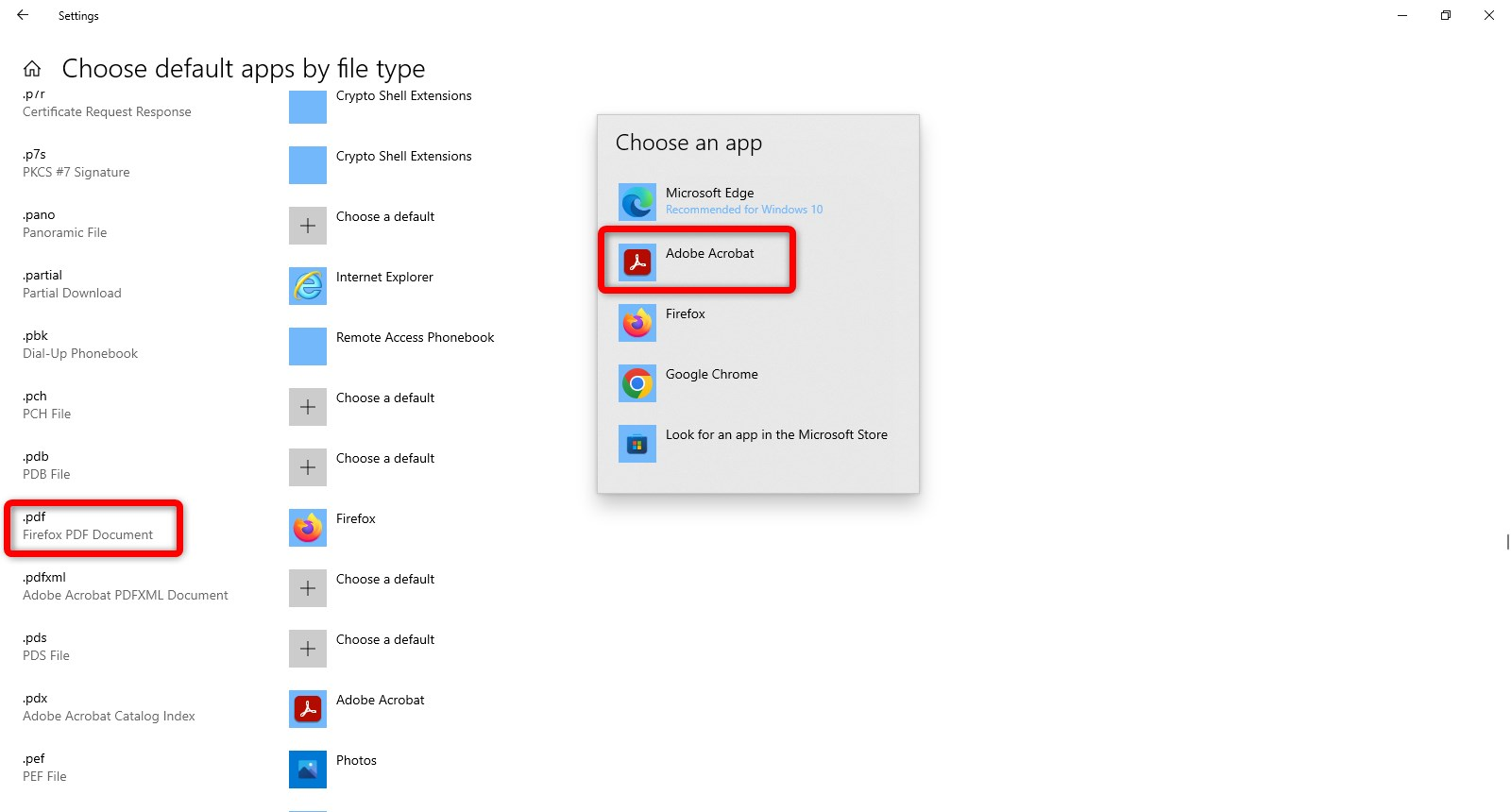
Task: Click Choose a default label for .pdfxml
Action: pyautogui.click(x=385, y=579)
